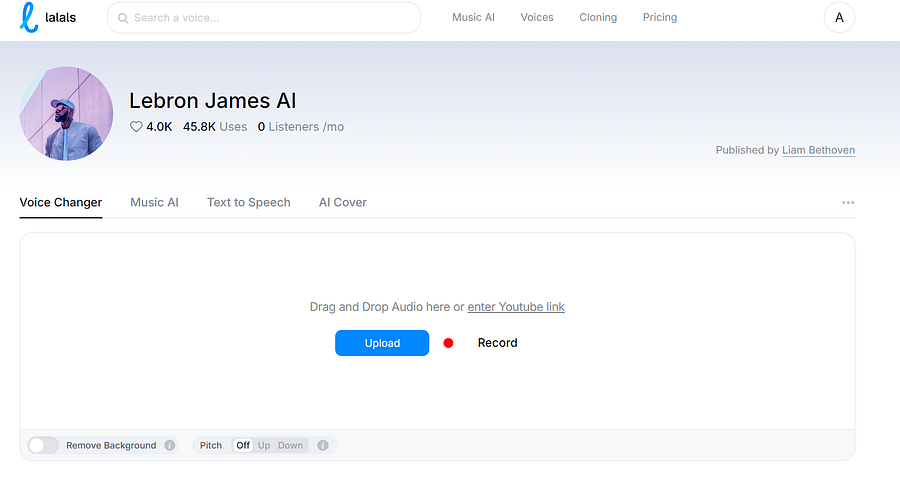Open the three-dot more options menu
The width and height of the screenshot is (900, 477).
click(848, 203)
